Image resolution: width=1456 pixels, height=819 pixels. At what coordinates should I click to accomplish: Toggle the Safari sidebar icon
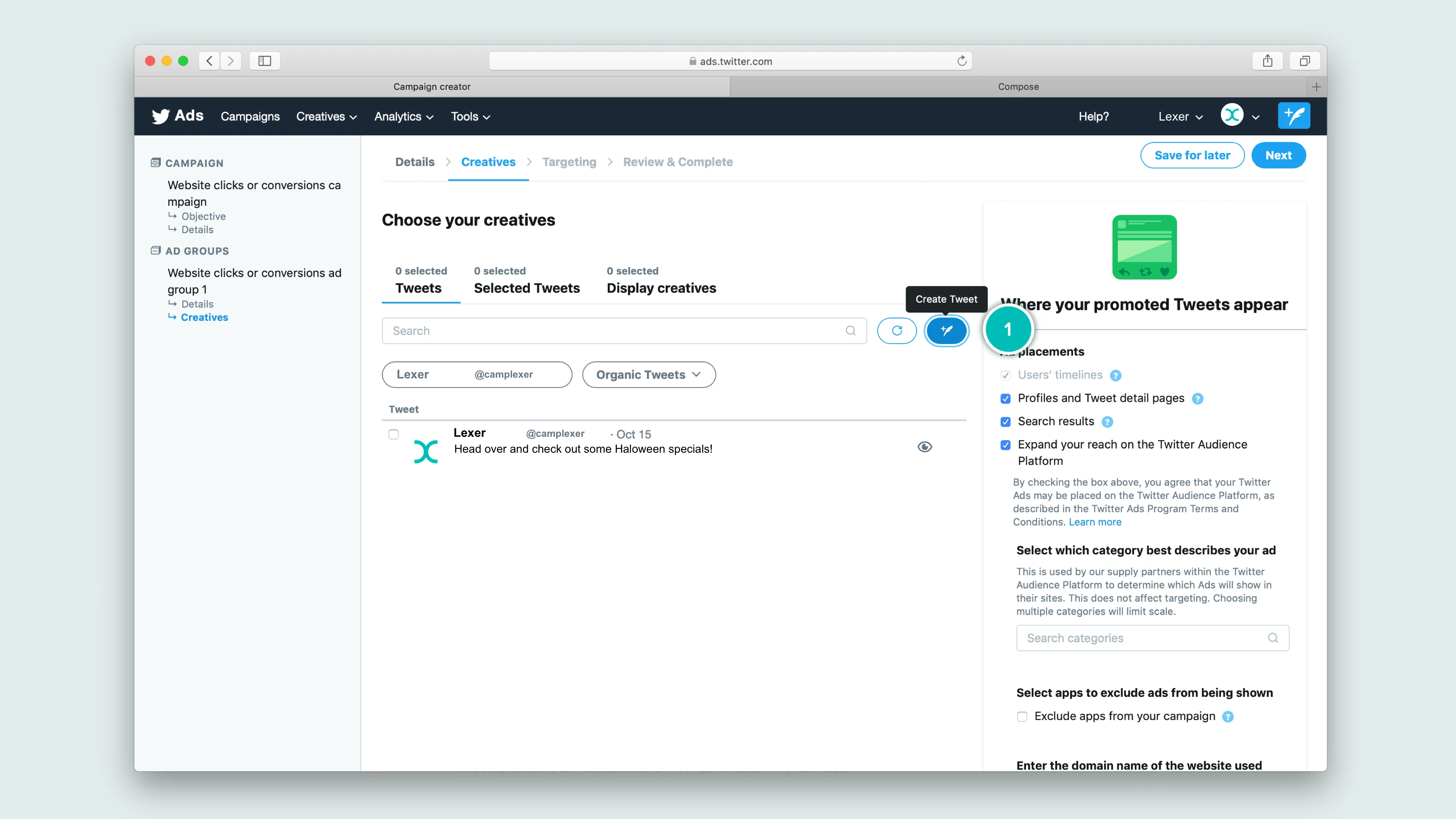[265, 61]
